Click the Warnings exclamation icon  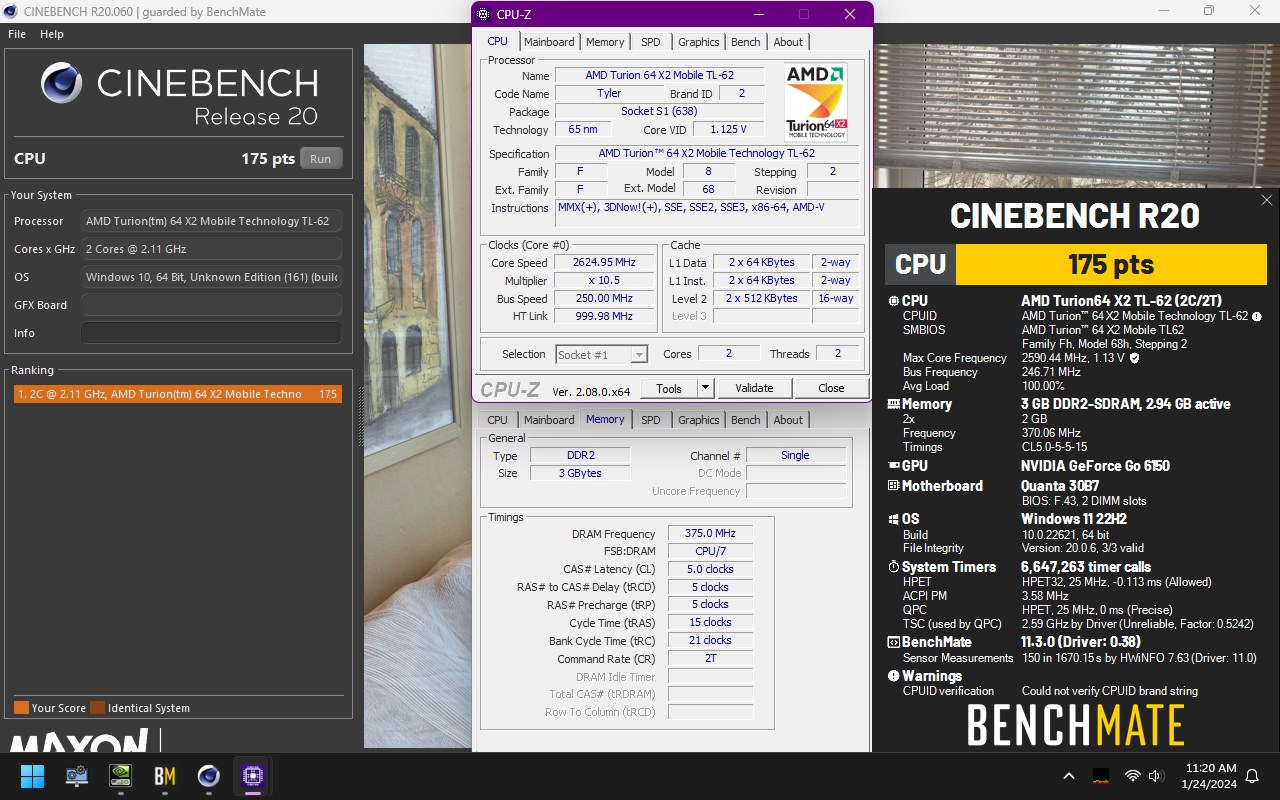coord(893,676)
